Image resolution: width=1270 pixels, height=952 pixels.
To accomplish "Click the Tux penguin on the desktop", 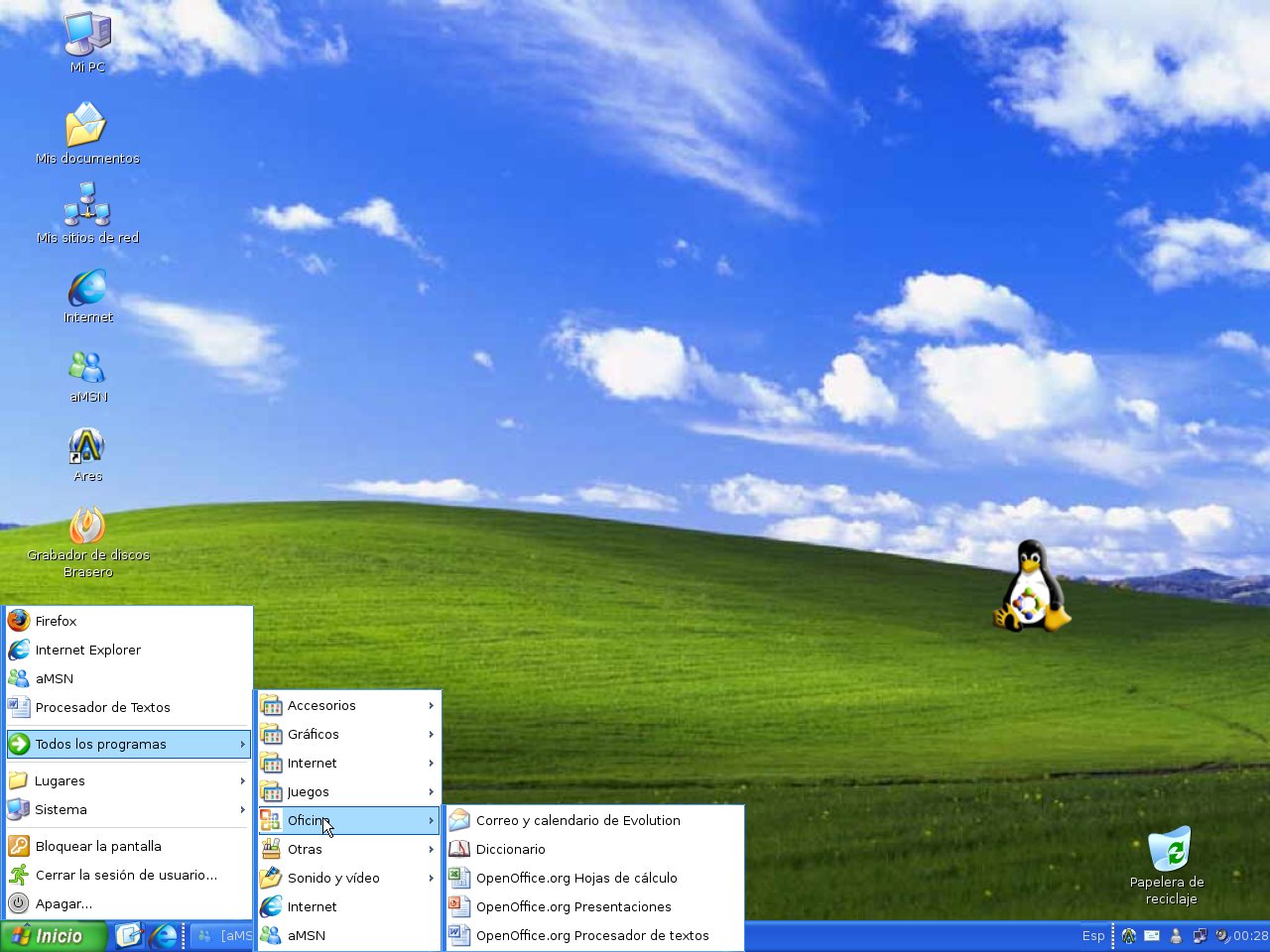I will [1031, 587].
